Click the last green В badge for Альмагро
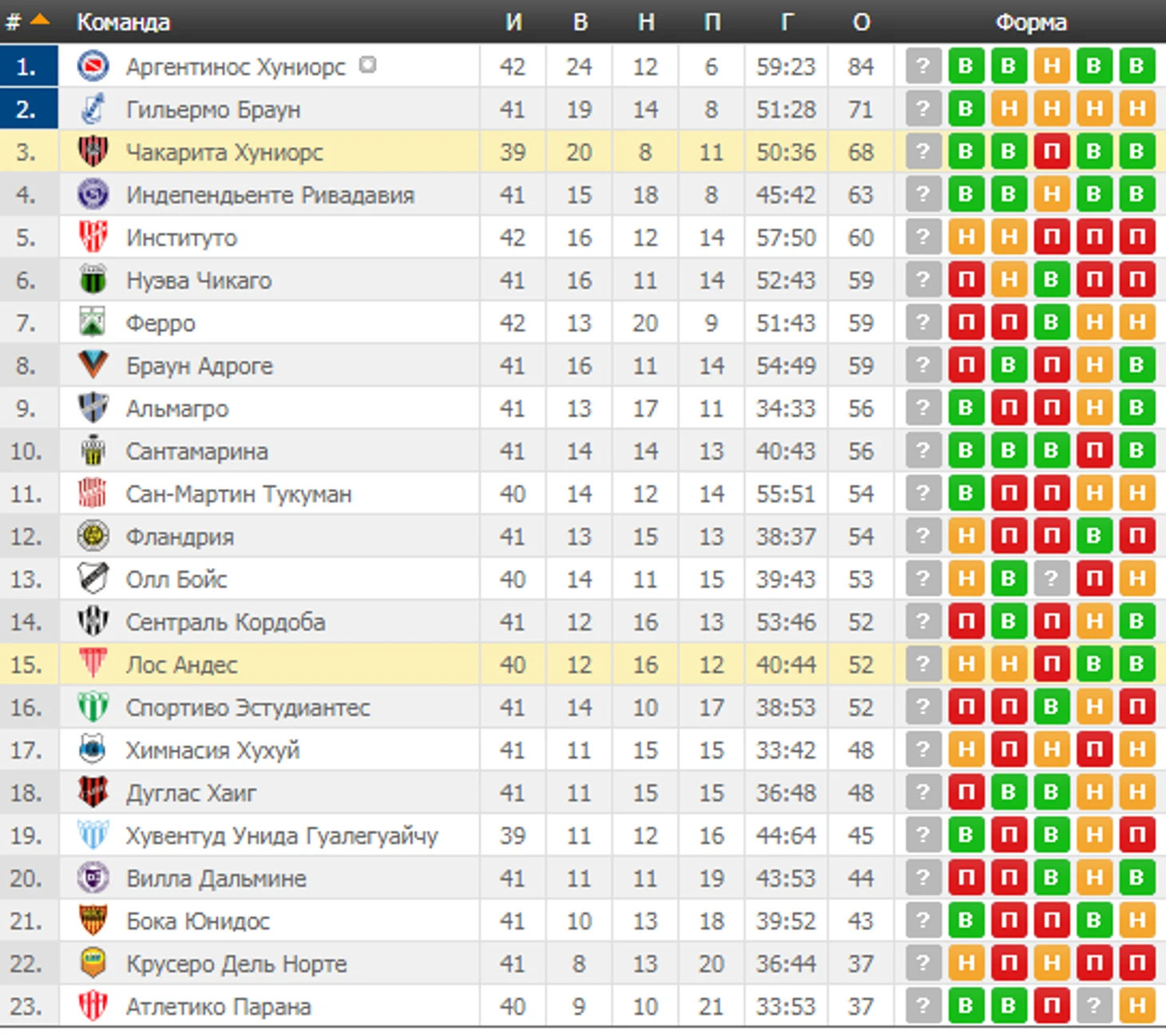Screen dimensions: 1166x1036 [1136, 407]
